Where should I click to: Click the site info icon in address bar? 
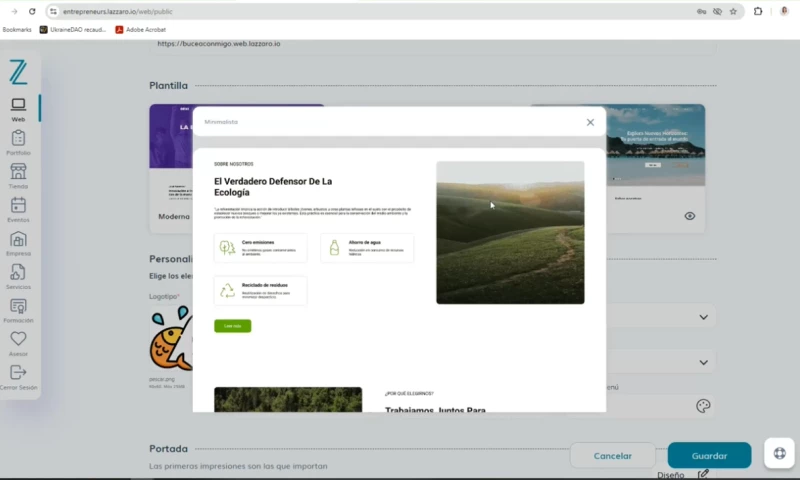(x=53, y=11)
